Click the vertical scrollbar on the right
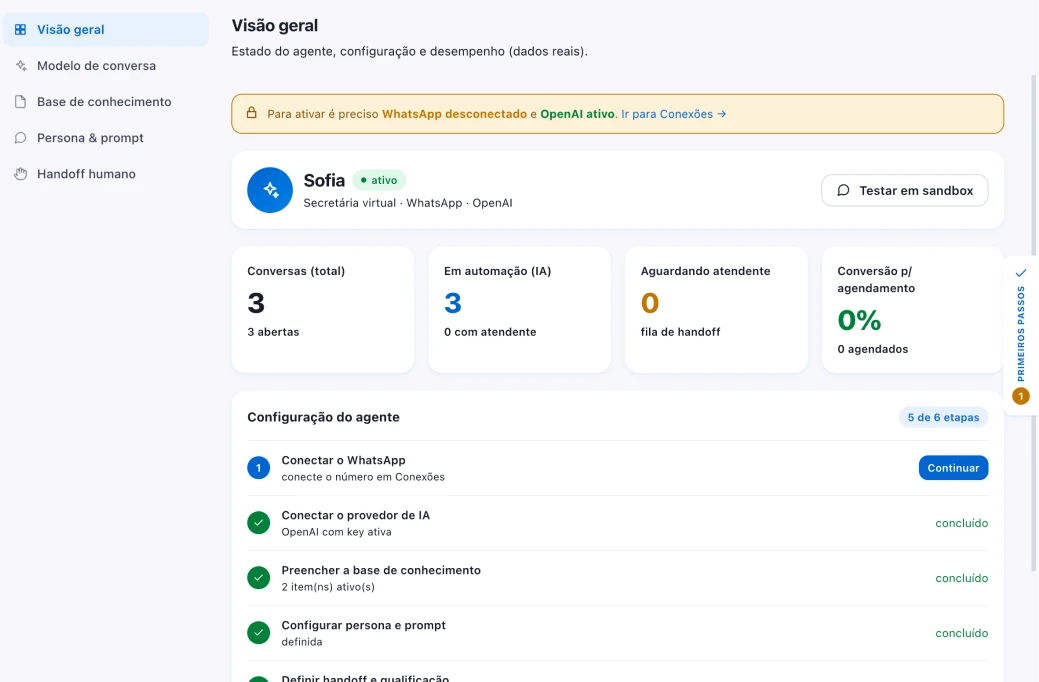The image size is (1039, 682). click(x=1034, y=321)
